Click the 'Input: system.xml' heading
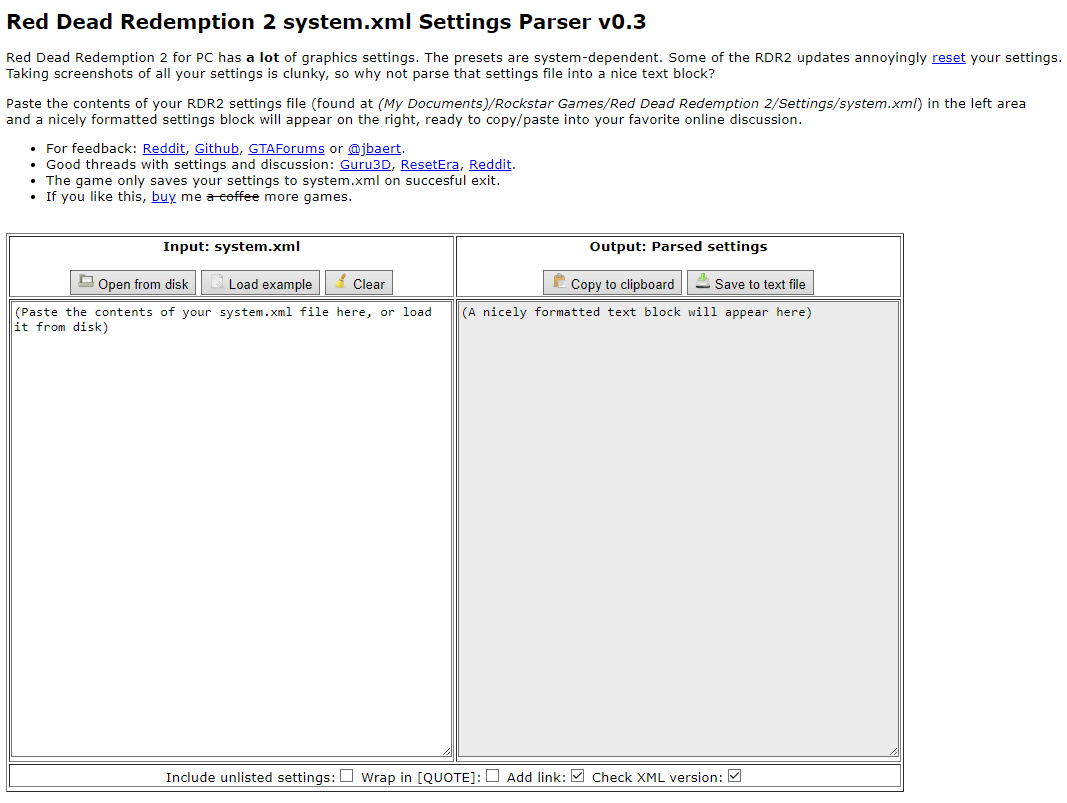Viewport: 1067px width, 803px height. click(231, 247)
